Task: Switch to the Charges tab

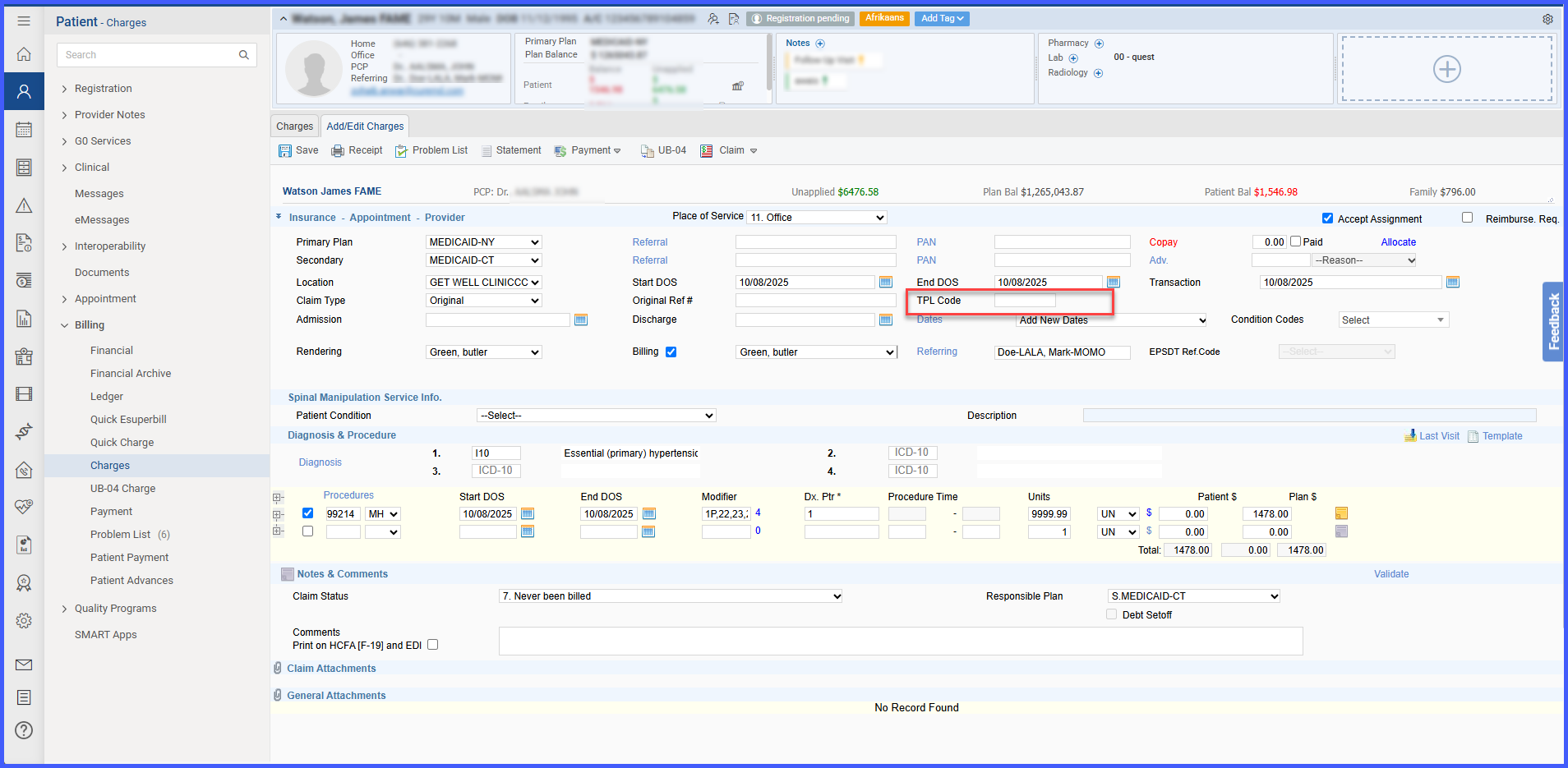Action: tap(294, 126)
